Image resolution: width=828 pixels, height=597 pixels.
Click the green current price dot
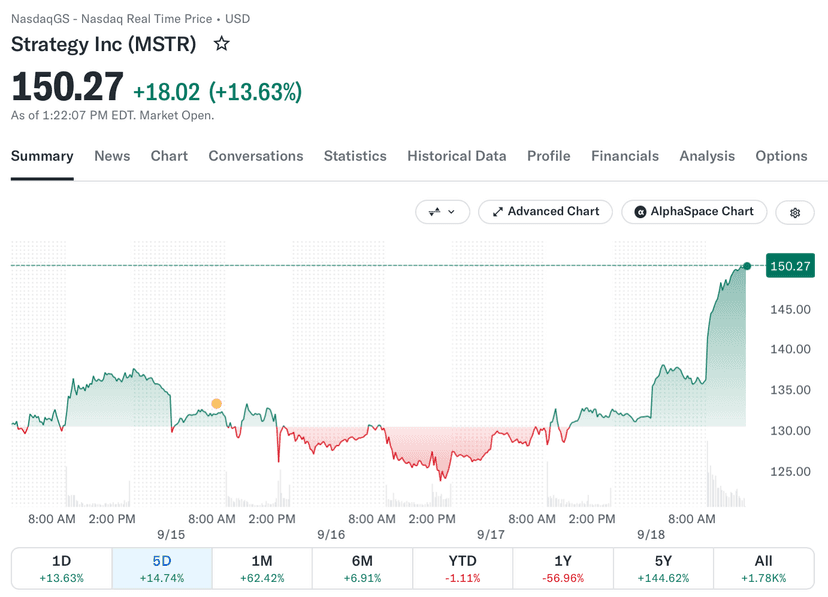(747, 266)
